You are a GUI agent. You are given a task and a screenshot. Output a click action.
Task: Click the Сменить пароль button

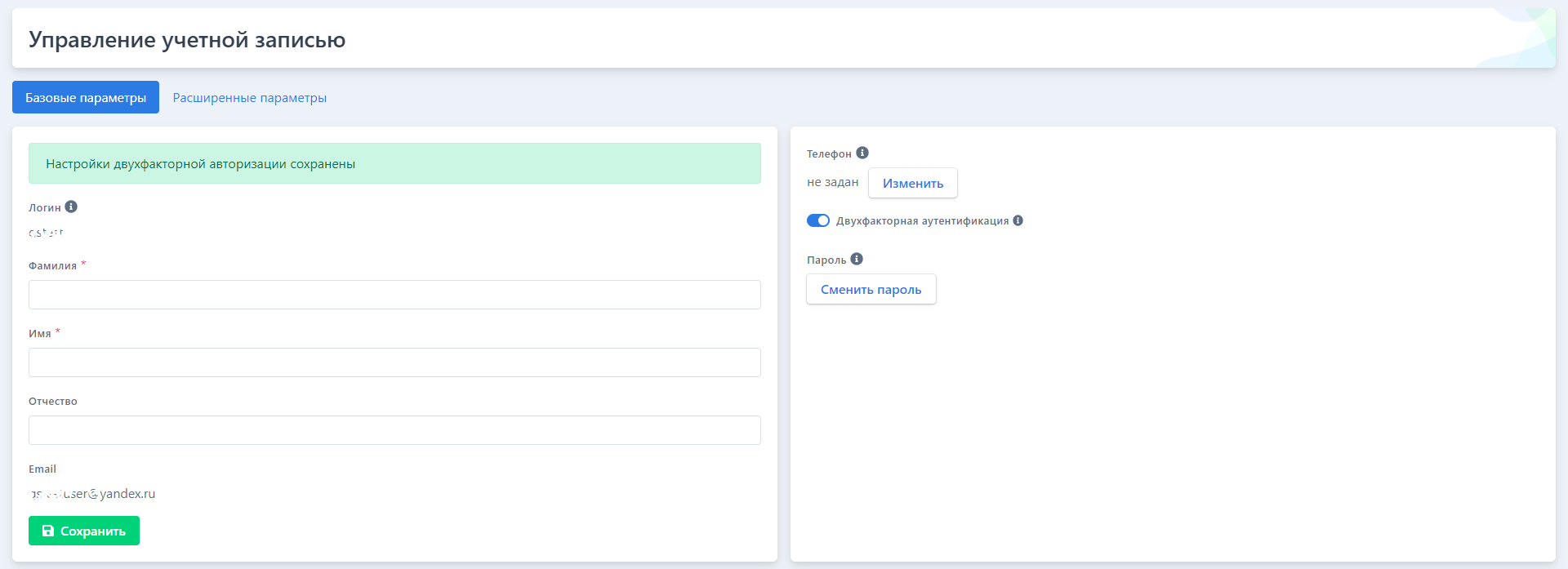coord(871,289)
